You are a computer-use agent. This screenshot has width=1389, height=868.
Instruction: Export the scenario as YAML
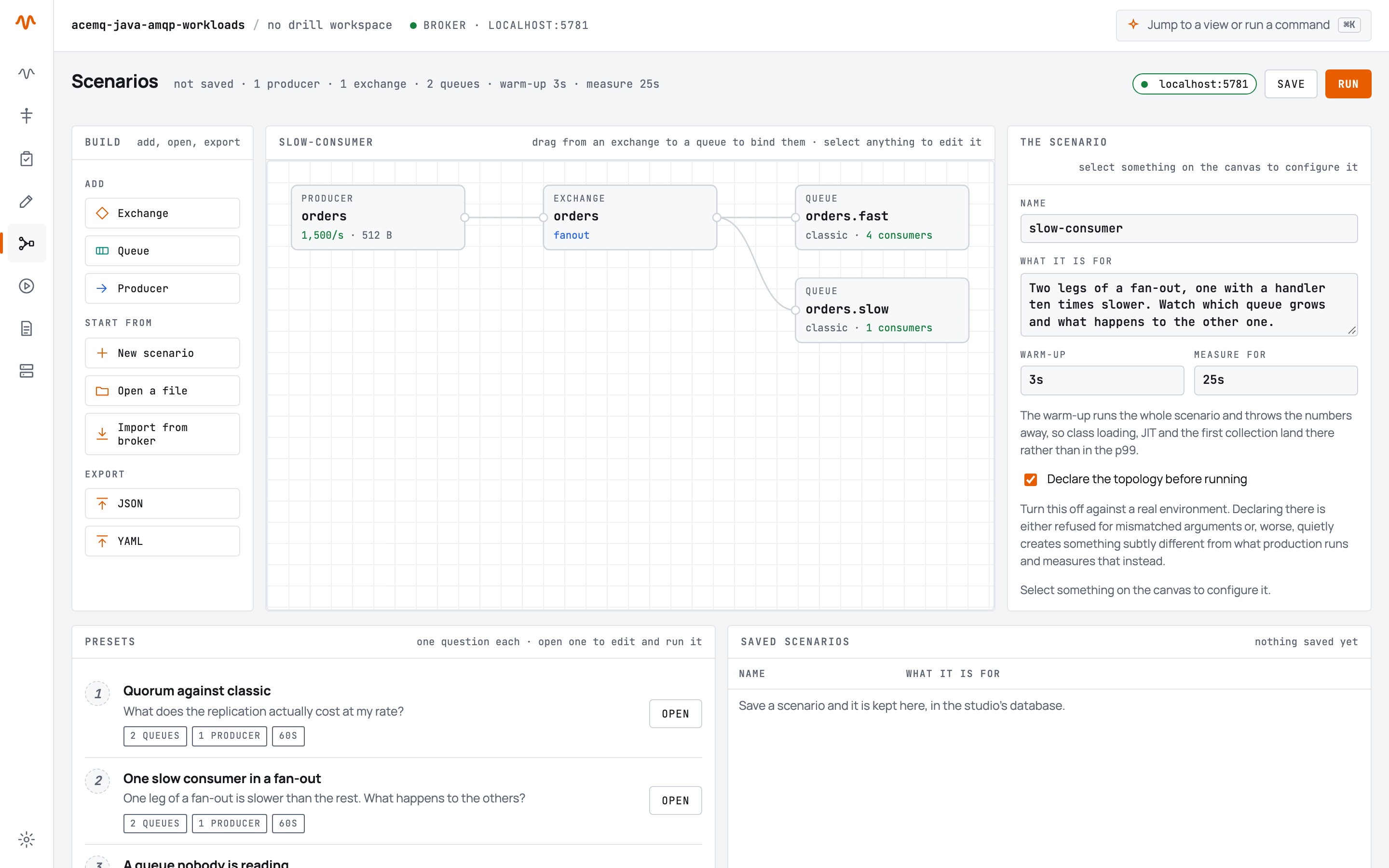tap(163, 541)
